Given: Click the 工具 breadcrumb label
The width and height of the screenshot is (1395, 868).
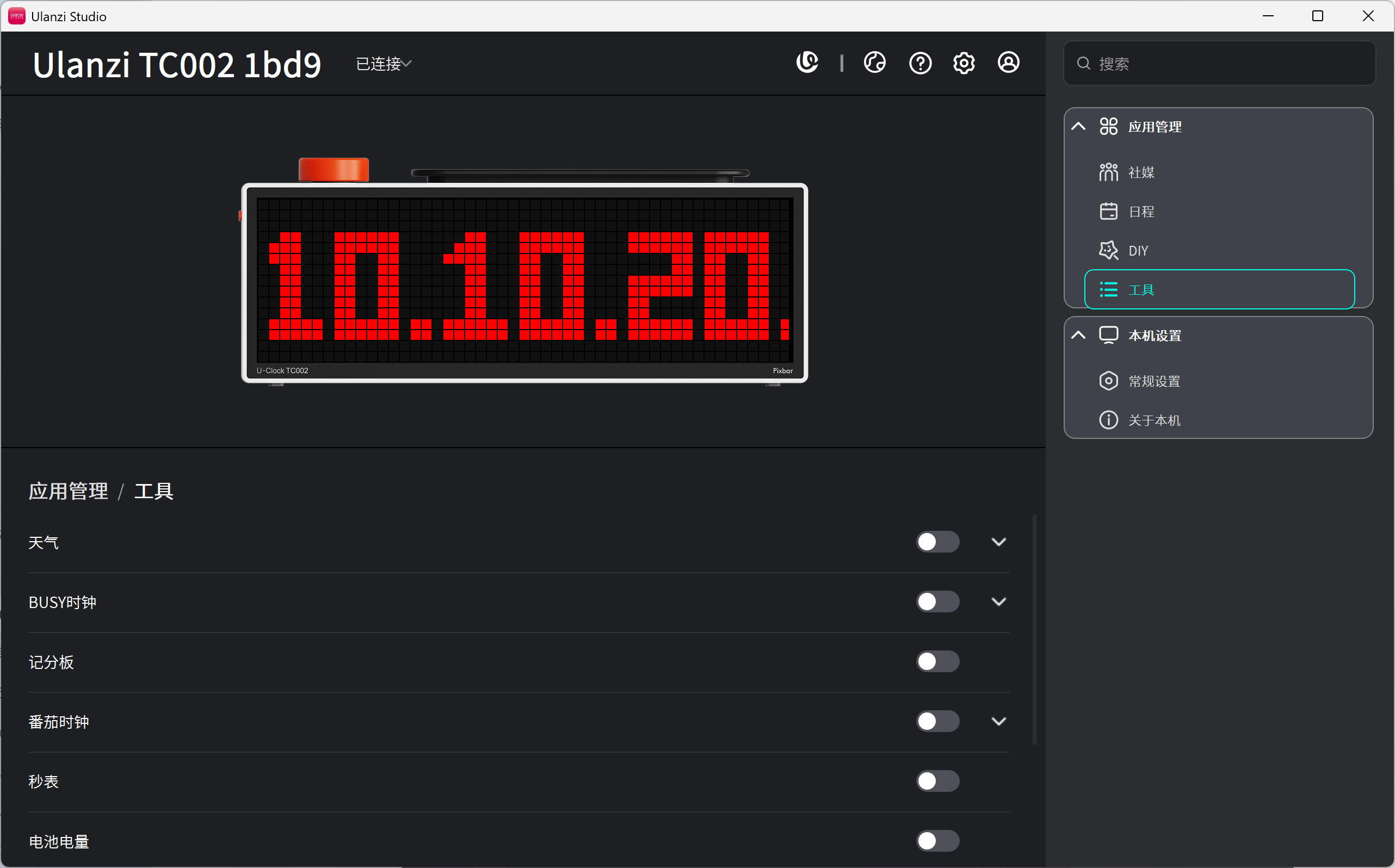Looking at the screenshot, I should point(153,492).
